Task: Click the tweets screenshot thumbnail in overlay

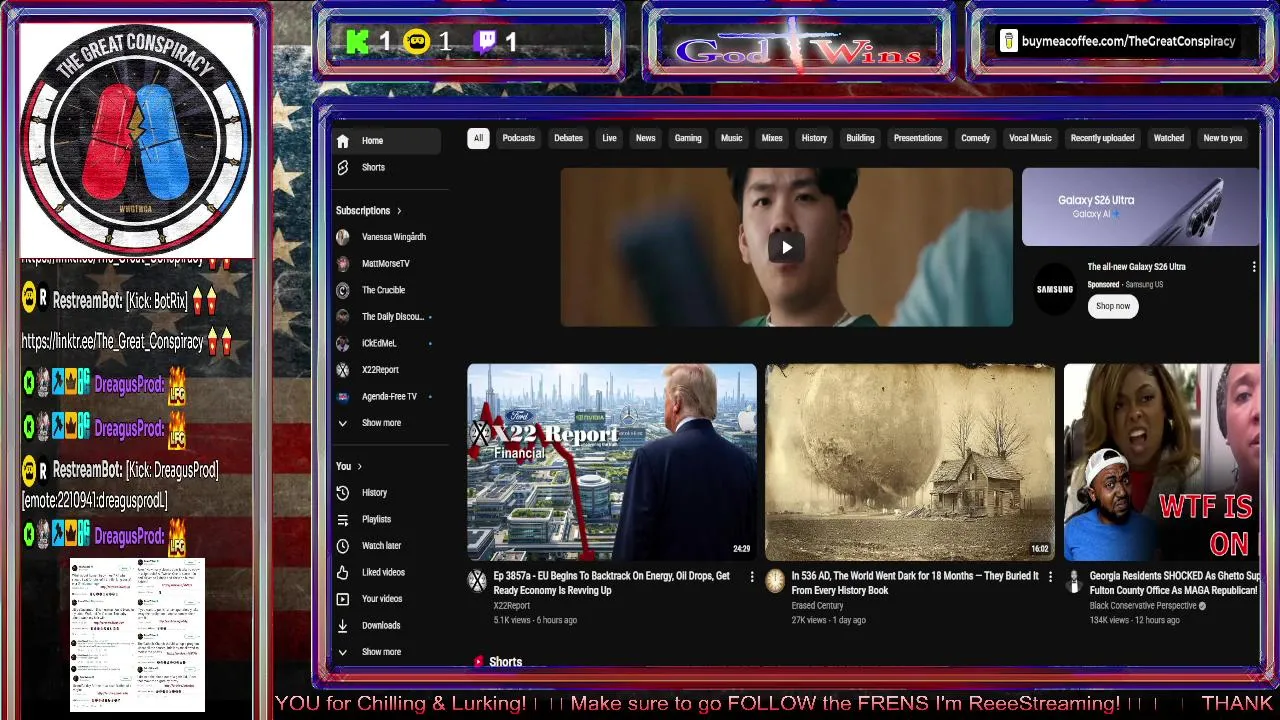Action: coord(137,635)
